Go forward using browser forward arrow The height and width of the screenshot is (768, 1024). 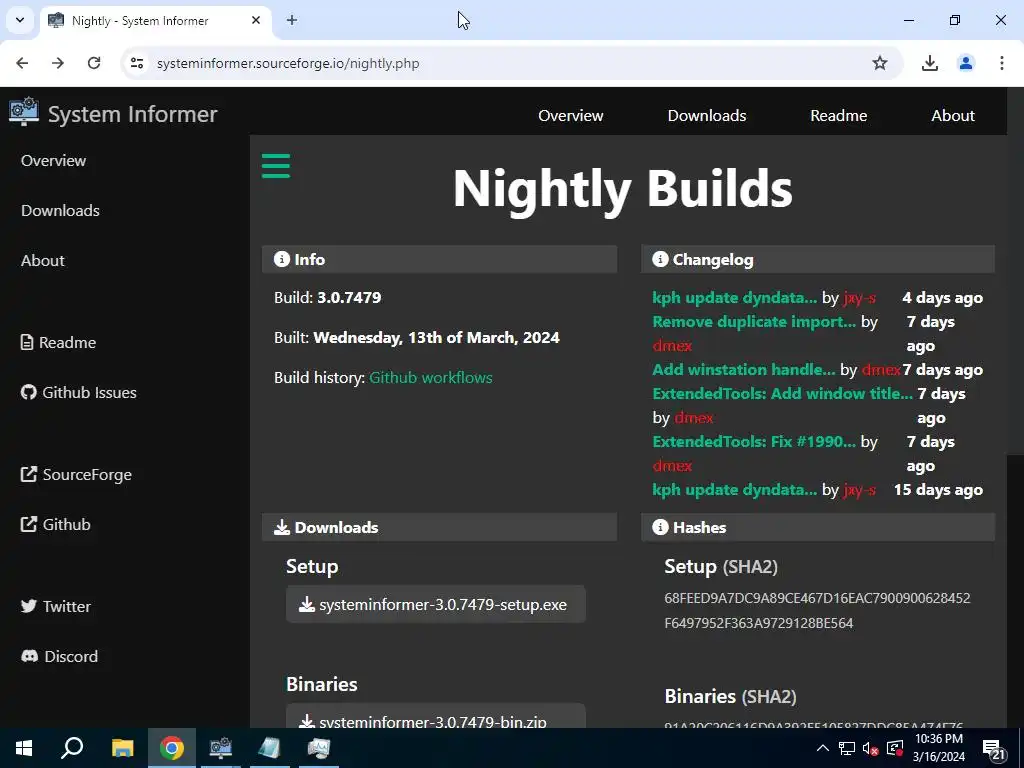(58, 63)
